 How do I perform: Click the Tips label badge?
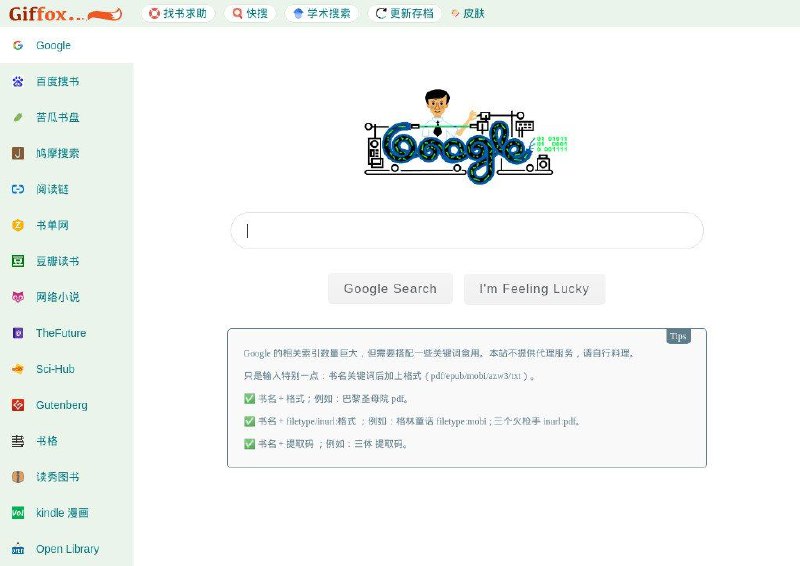pyautogui.click(x=678, y=336)
